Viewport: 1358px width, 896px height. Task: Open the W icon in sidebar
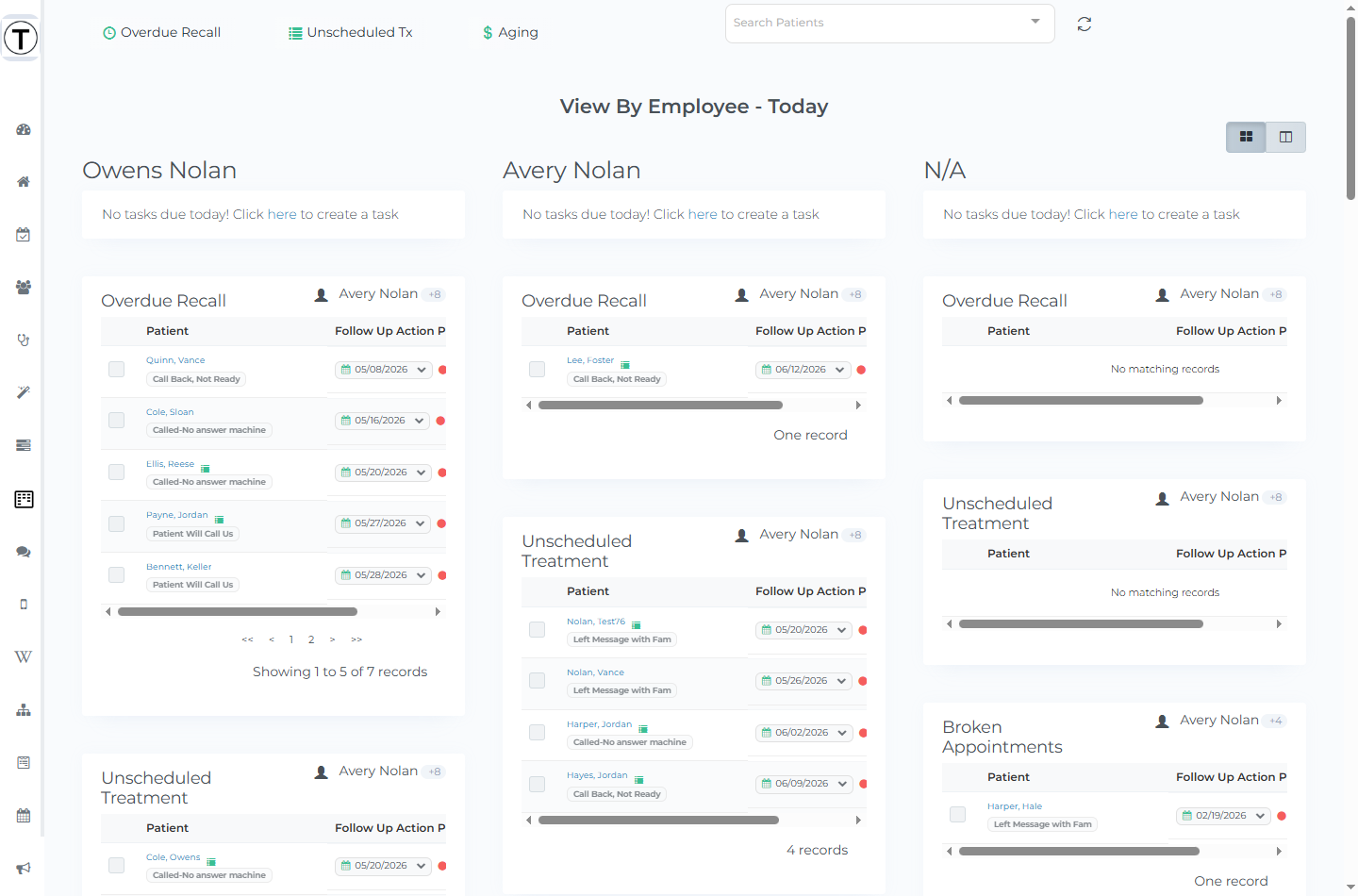24,657
